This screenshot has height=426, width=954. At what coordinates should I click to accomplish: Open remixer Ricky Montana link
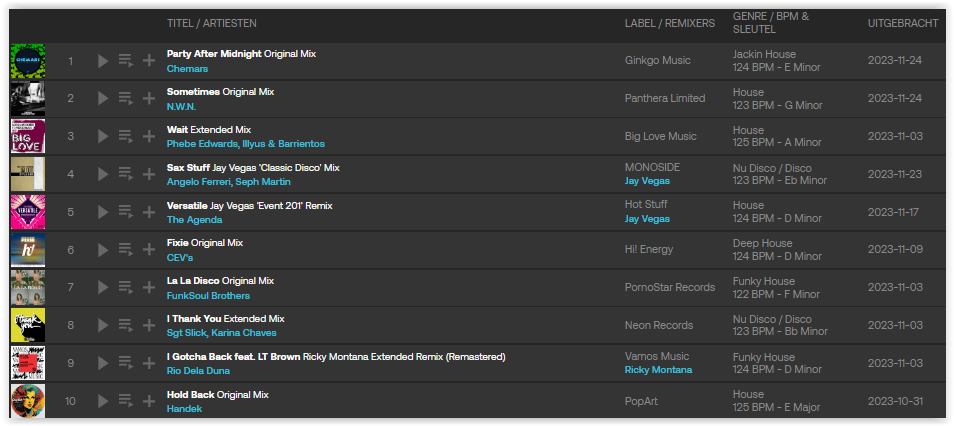(658, 370)
